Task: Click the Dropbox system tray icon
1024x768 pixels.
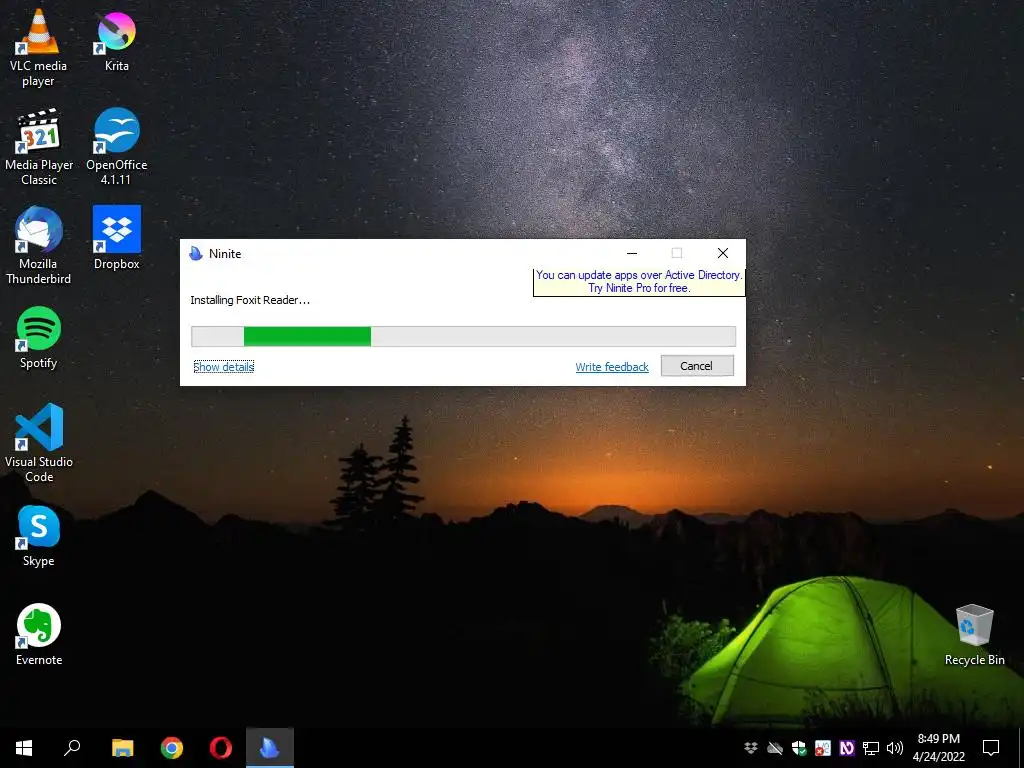Action: click(x=751, y=748)
